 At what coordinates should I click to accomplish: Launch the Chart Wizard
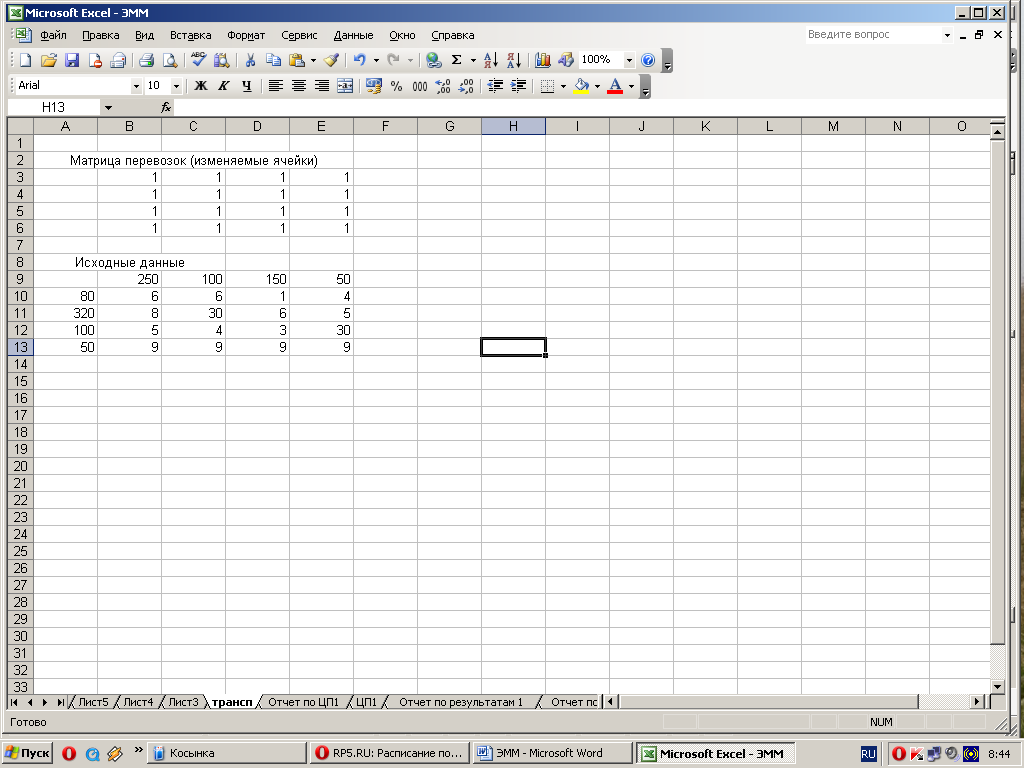pos(543,60)
